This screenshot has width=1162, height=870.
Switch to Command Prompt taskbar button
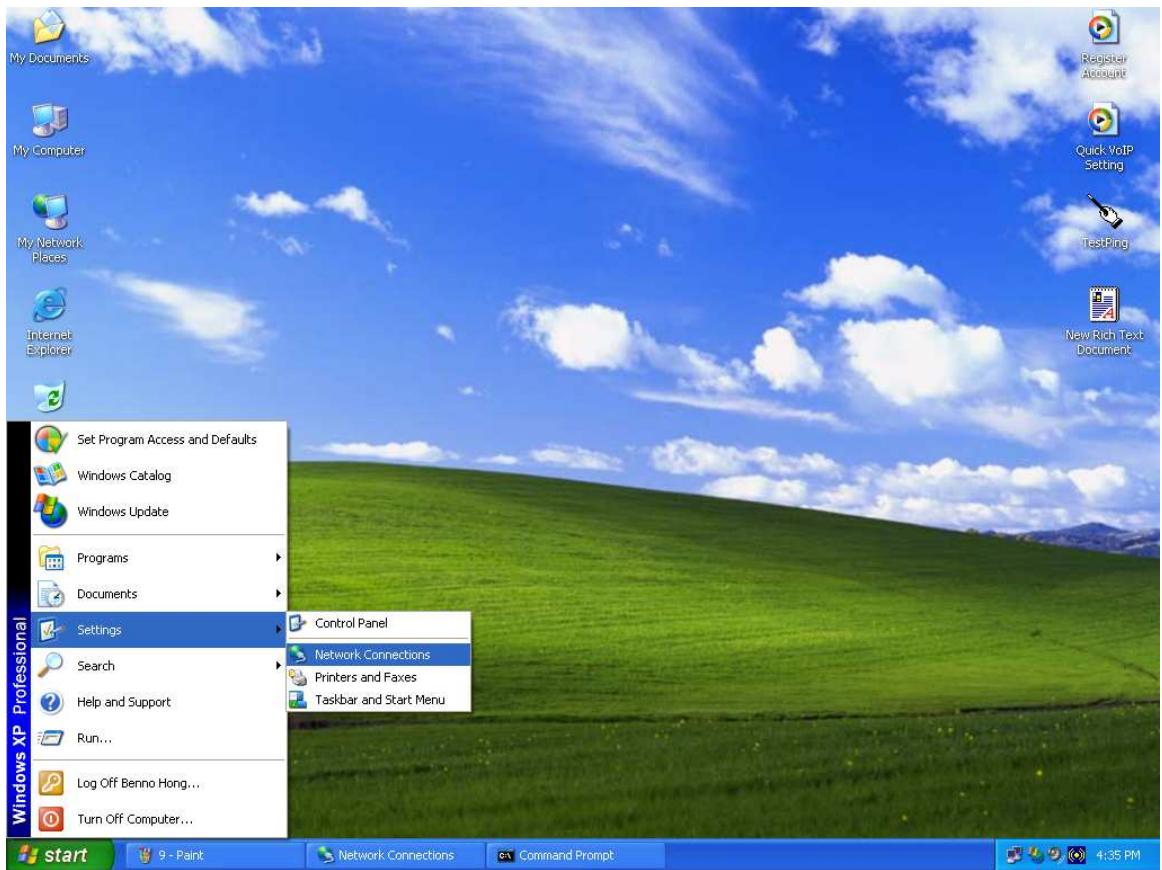[x=576, y=855]
